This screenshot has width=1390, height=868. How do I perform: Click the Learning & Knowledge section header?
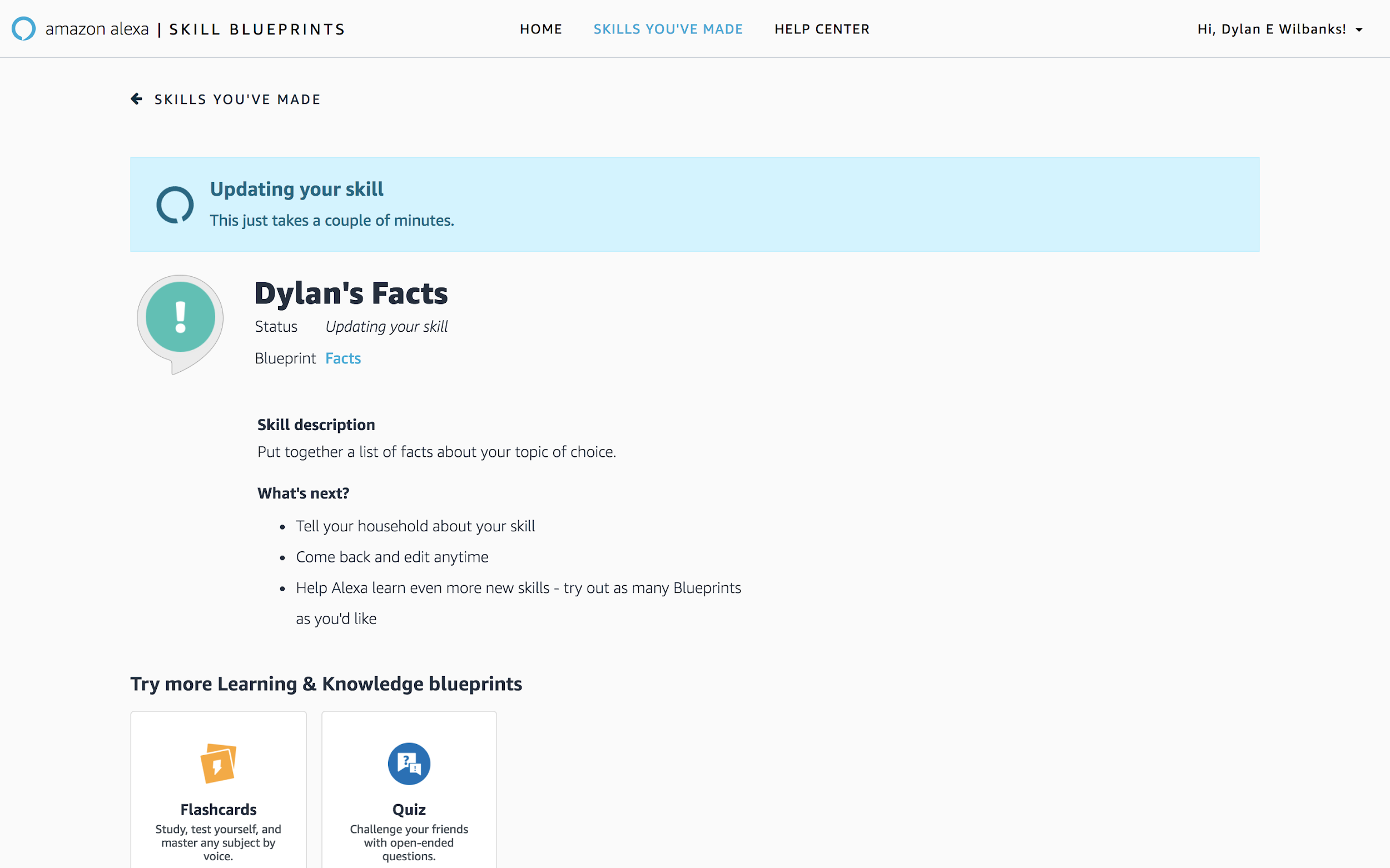pyautogui.click(x=326, y=683)
